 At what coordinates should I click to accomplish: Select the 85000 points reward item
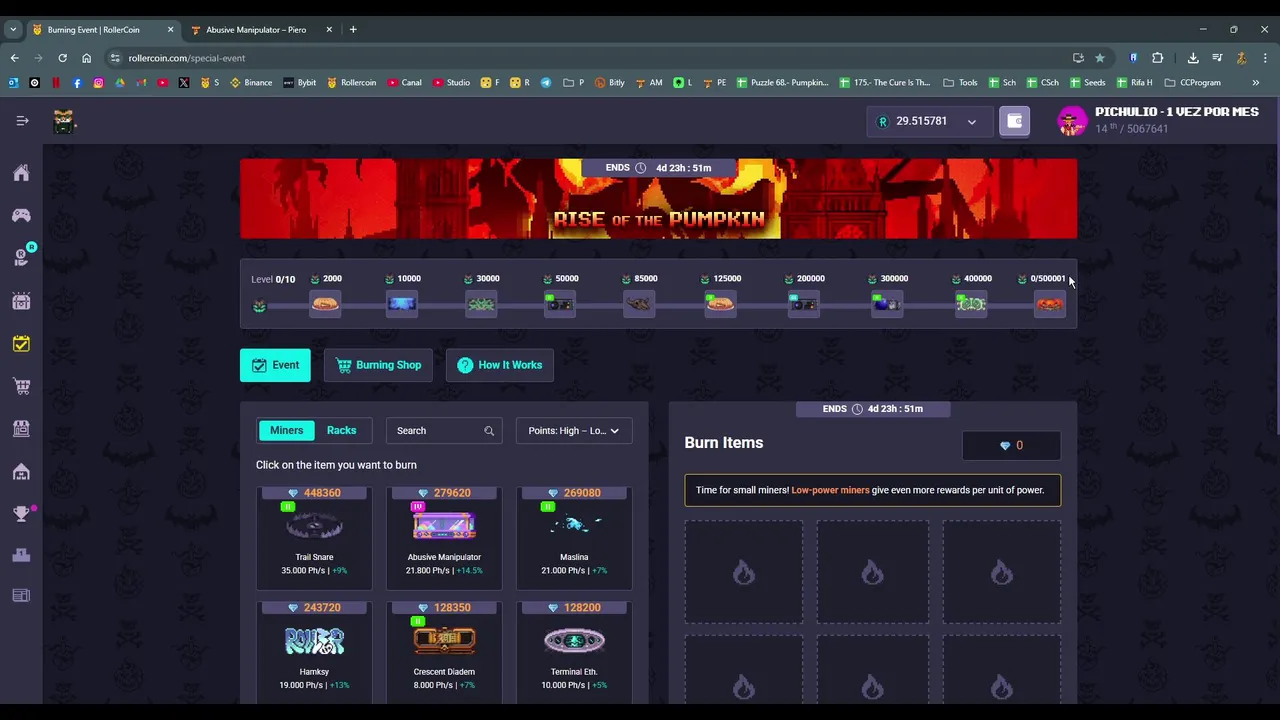pyautogui.click(x=639, y=304)
